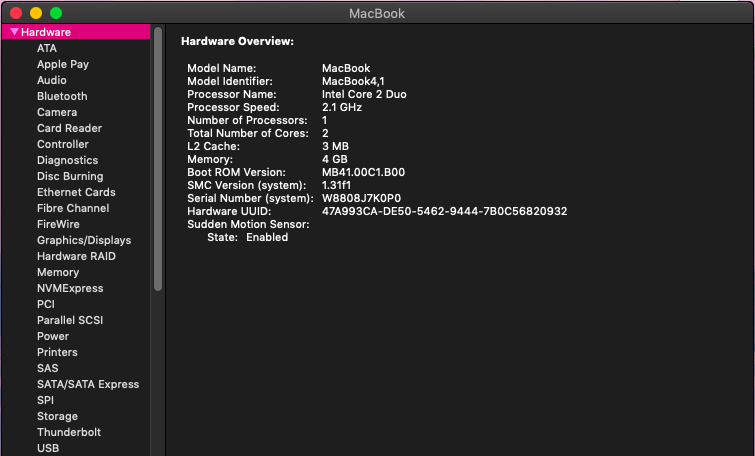Show Storage details
Image resolution: width=755 pixels, height=456 pixels.
pyautogui.click(x=57, y=416)
